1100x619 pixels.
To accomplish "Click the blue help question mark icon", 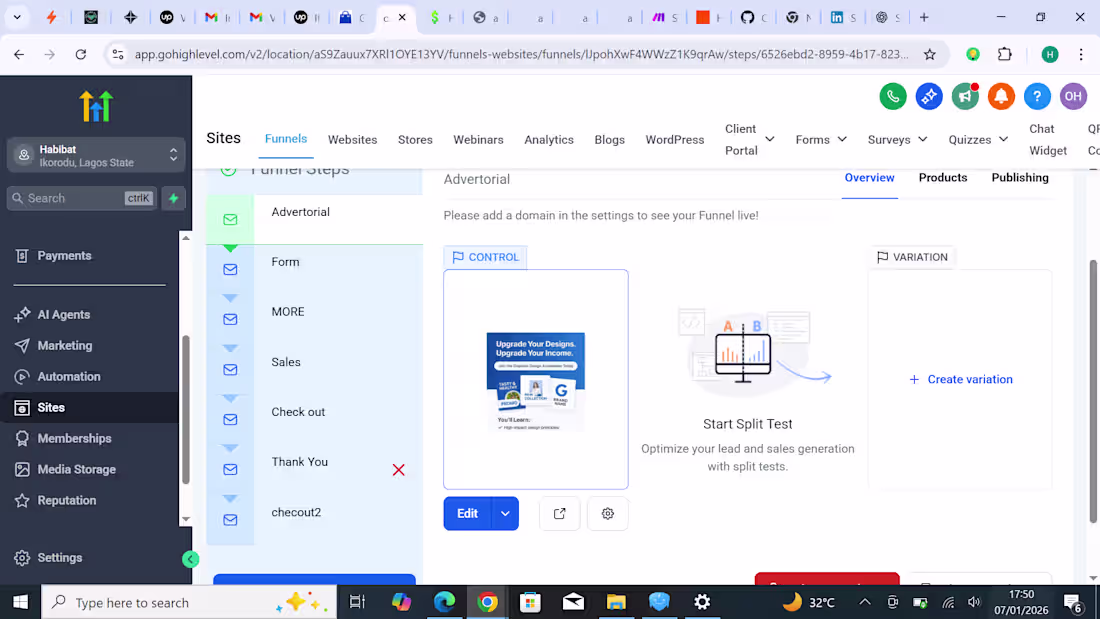I will pyautogui.click(x=1037, y=96).
